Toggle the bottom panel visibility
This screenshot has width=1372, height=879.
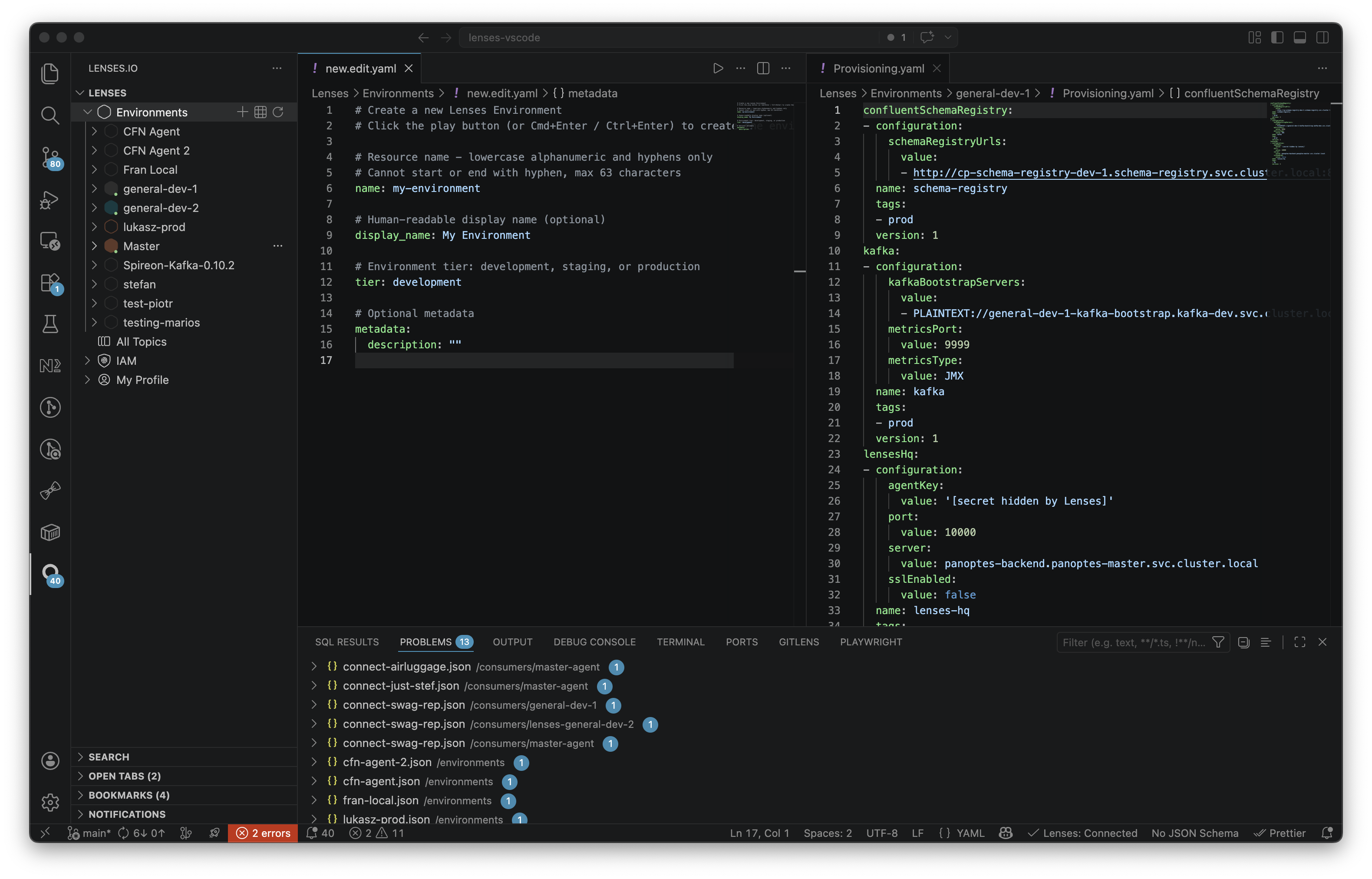click(1299, 37)
